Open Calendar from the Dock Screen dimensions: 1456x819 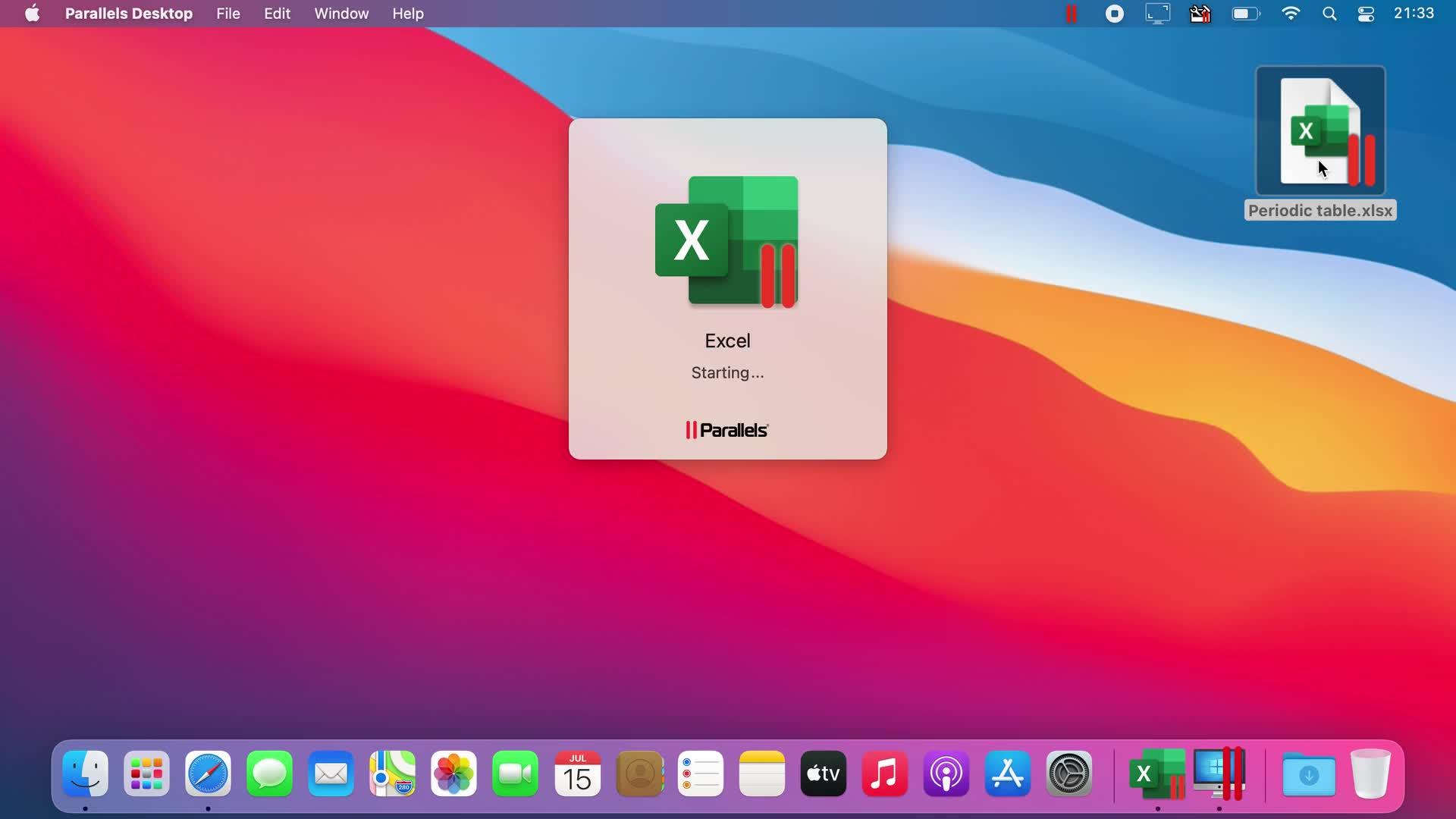tap(577, 773)
